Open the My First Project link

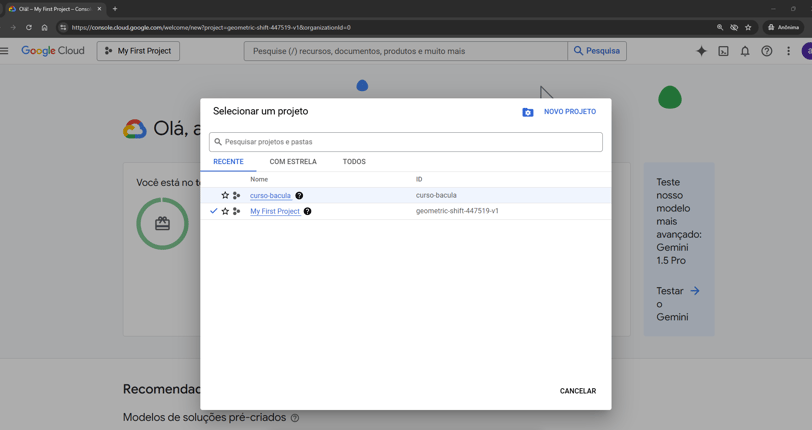point(275,211)
